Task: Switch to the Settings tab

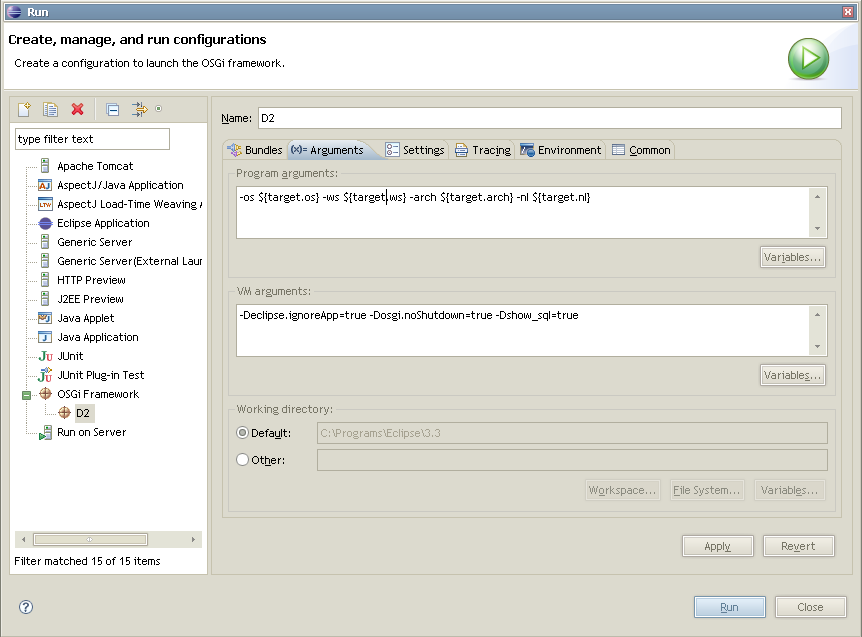Action: (x=415, y=150)
